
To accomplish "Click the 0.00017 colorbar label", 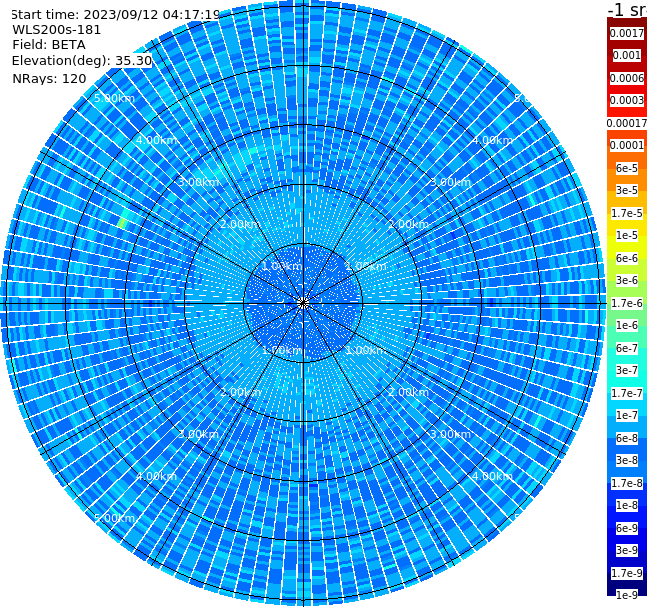I will [627, 123].
